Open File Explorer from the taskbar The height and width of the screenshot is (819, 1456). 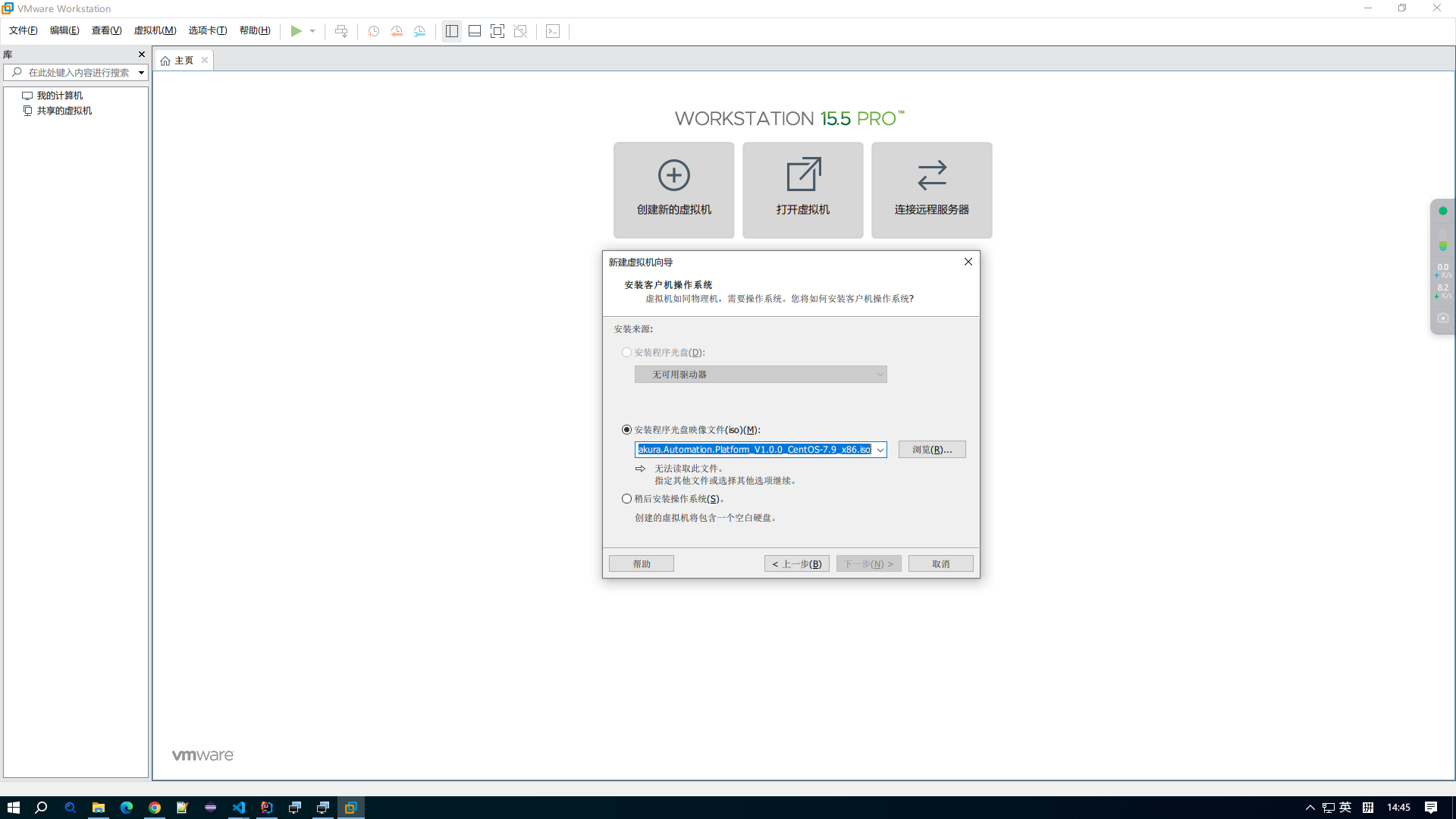[99, 808]
